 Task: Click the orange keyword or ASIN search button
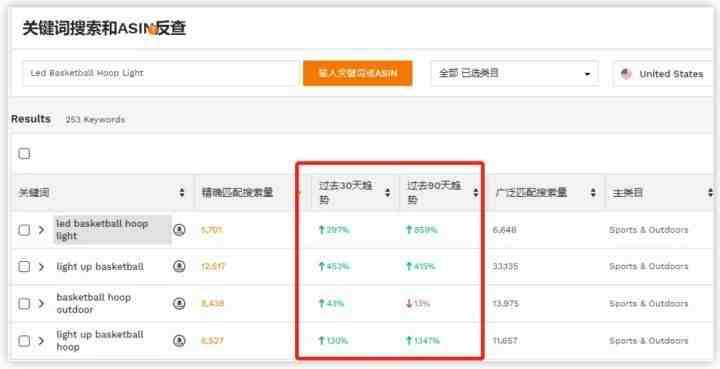click(x=358, y=73)
